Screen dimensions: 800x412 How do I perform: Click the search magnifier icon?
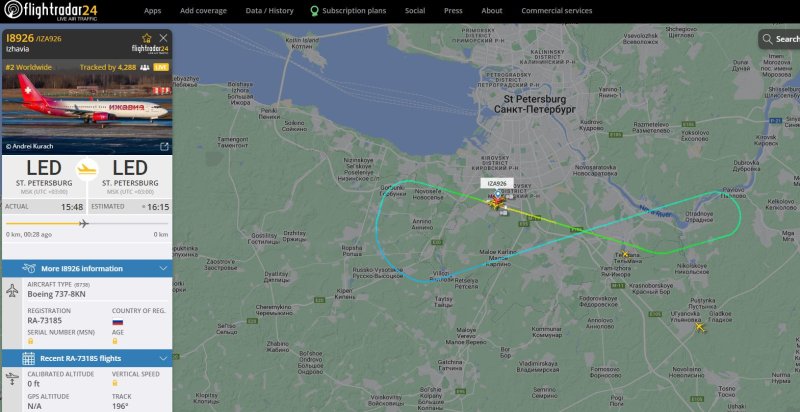coord(767,39)
